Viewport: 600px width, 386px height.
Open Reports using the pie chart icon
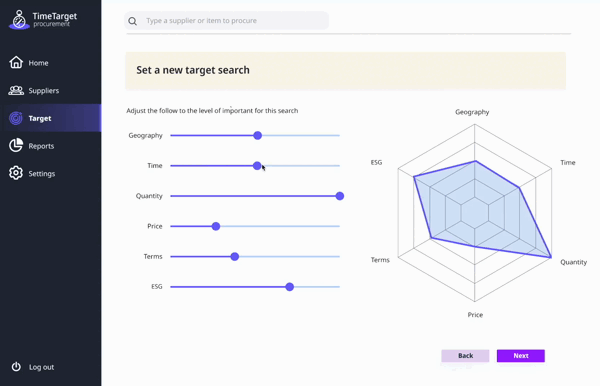[x=16, y=145]
